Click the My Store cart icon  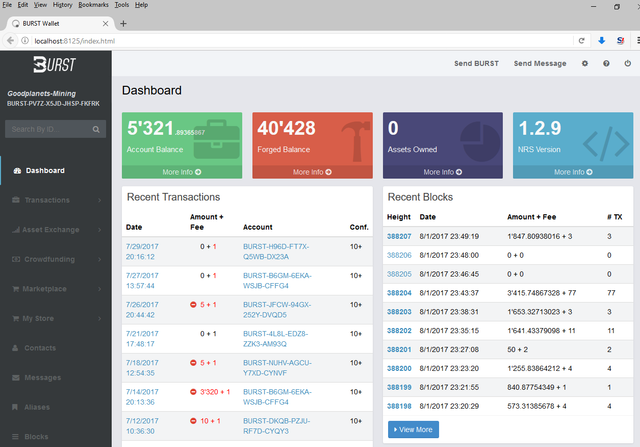(16, 318)
